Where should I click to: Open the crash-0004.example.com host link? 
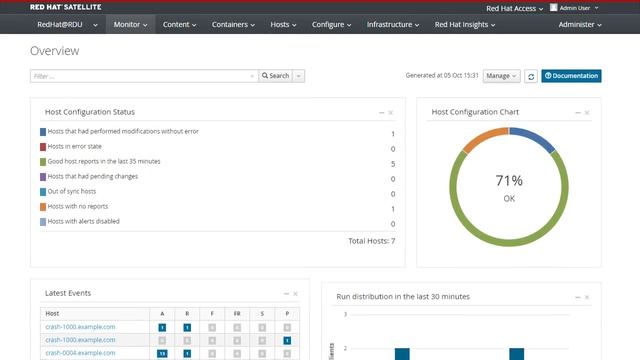80,353
